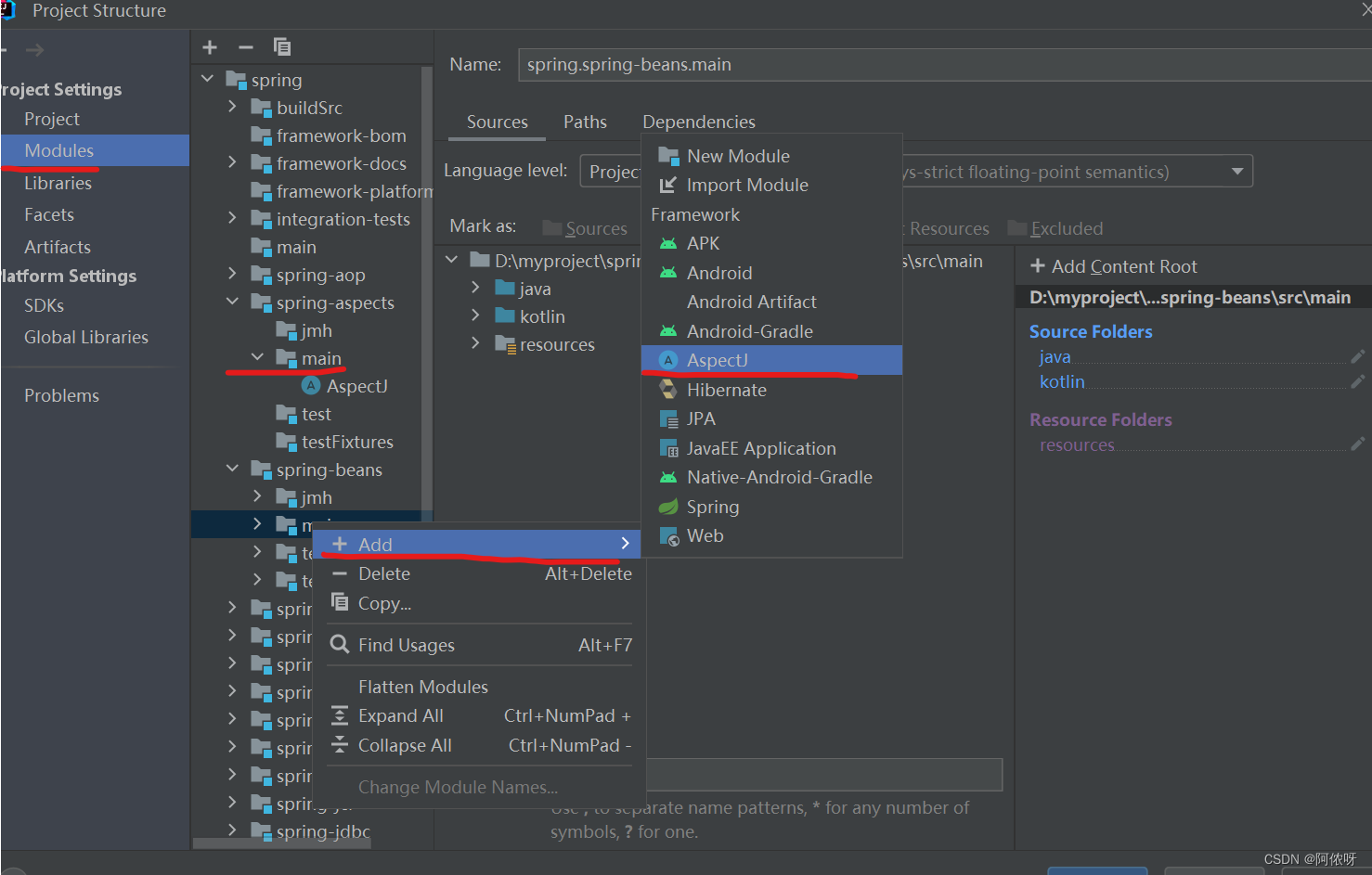Screen dimensions: 1372x875
Task: Expand the buildSrc tree node
Action: tap(232, 108)
